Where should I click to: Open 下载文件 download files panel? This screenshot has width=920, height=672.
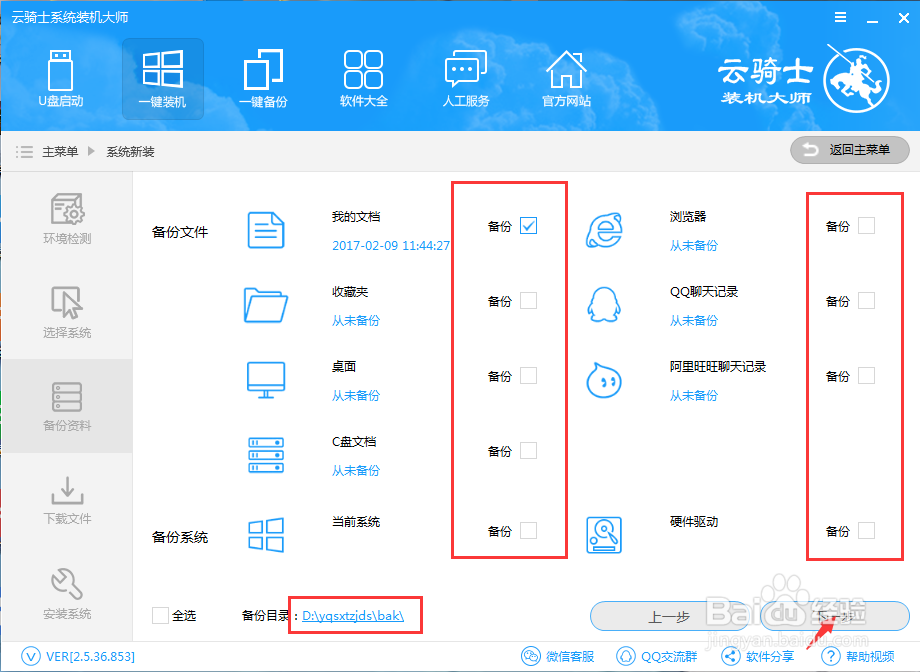point(66,500)
